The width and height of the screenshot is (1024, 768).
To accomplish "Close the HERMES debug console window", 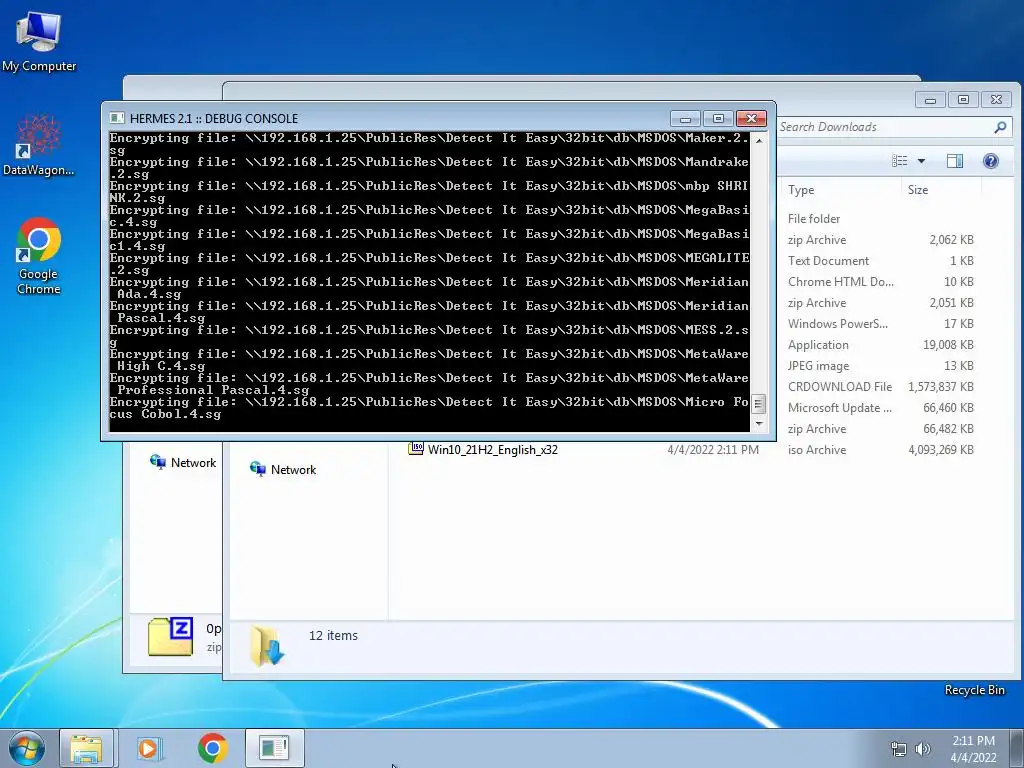I will [751, 119].
